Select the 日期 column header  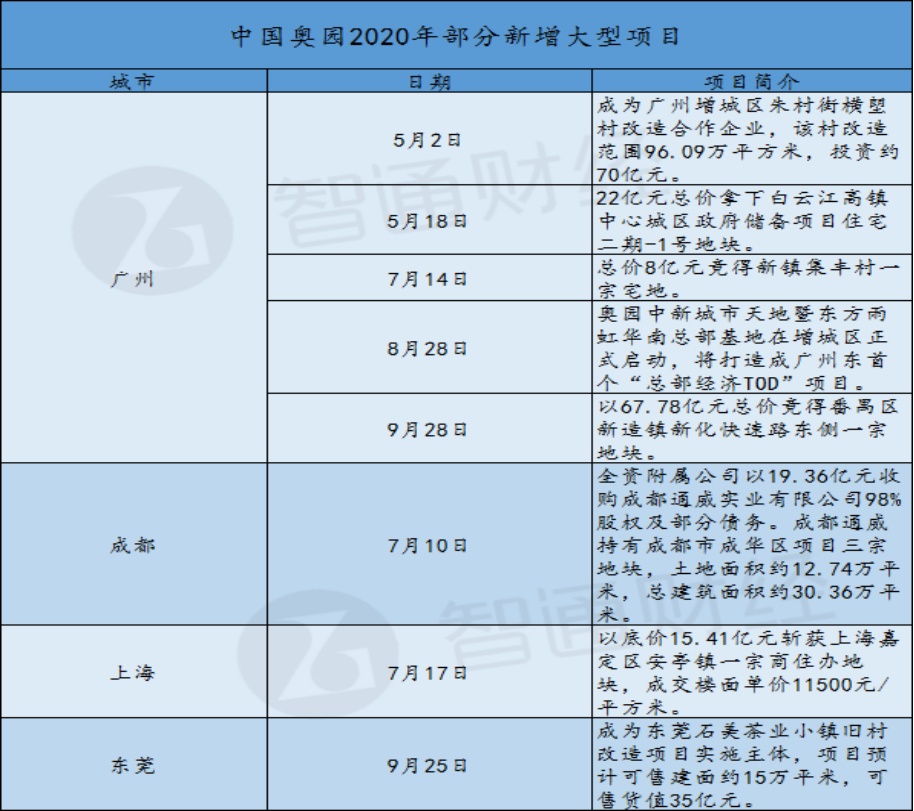click(x=430, y=82)
